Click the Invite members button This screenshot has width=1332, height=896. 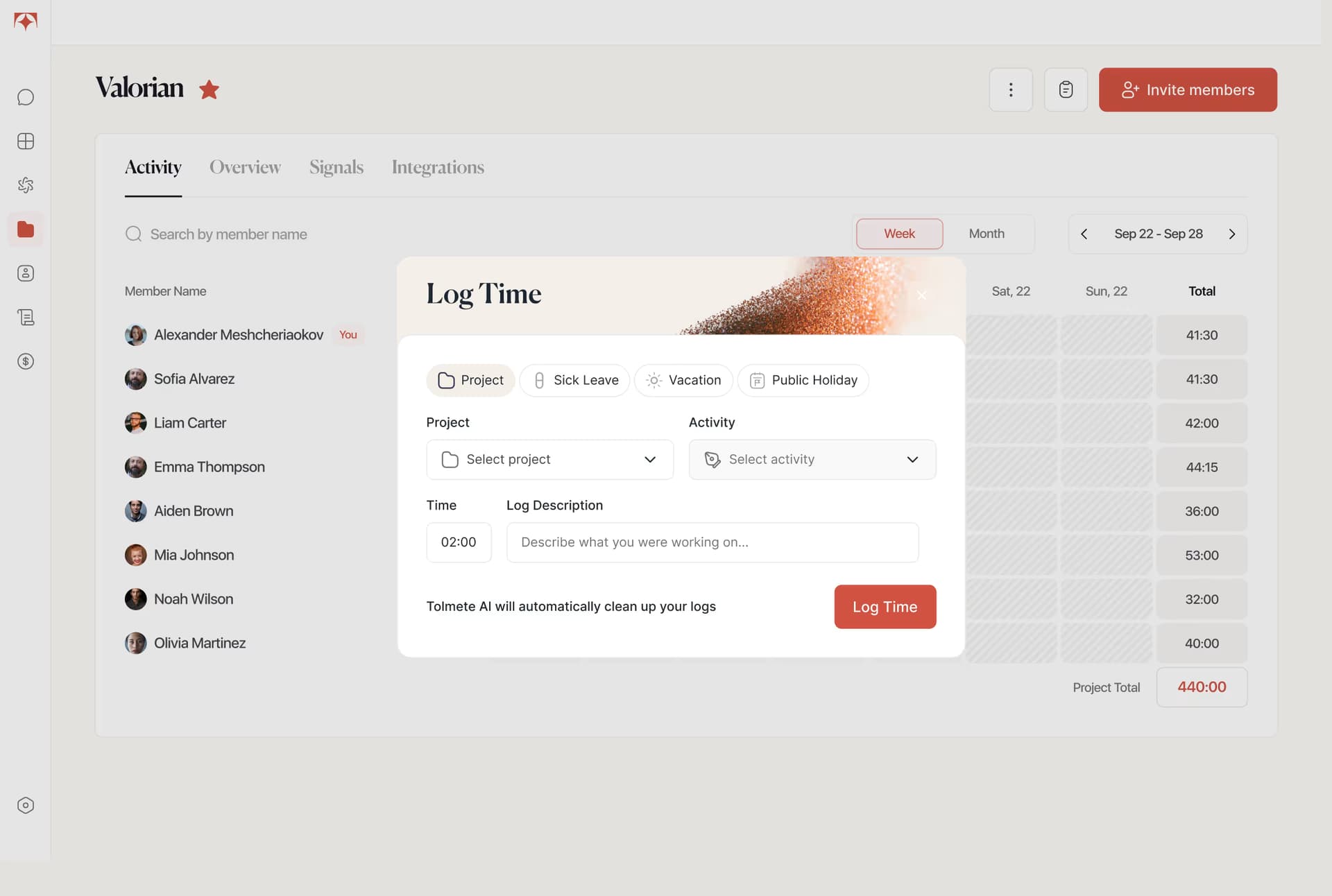(1188, 89)
